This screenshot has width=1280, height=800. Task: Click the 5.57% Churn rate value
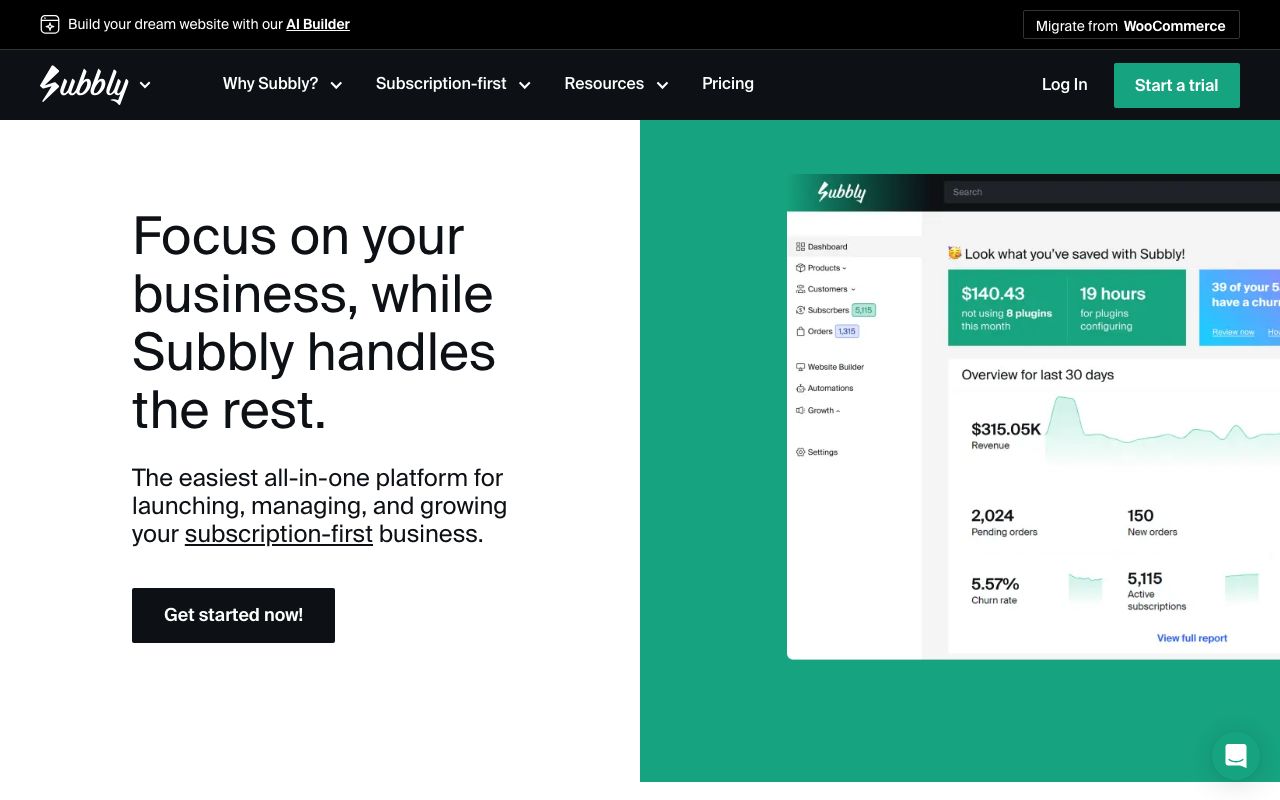(x=995, y=584)
